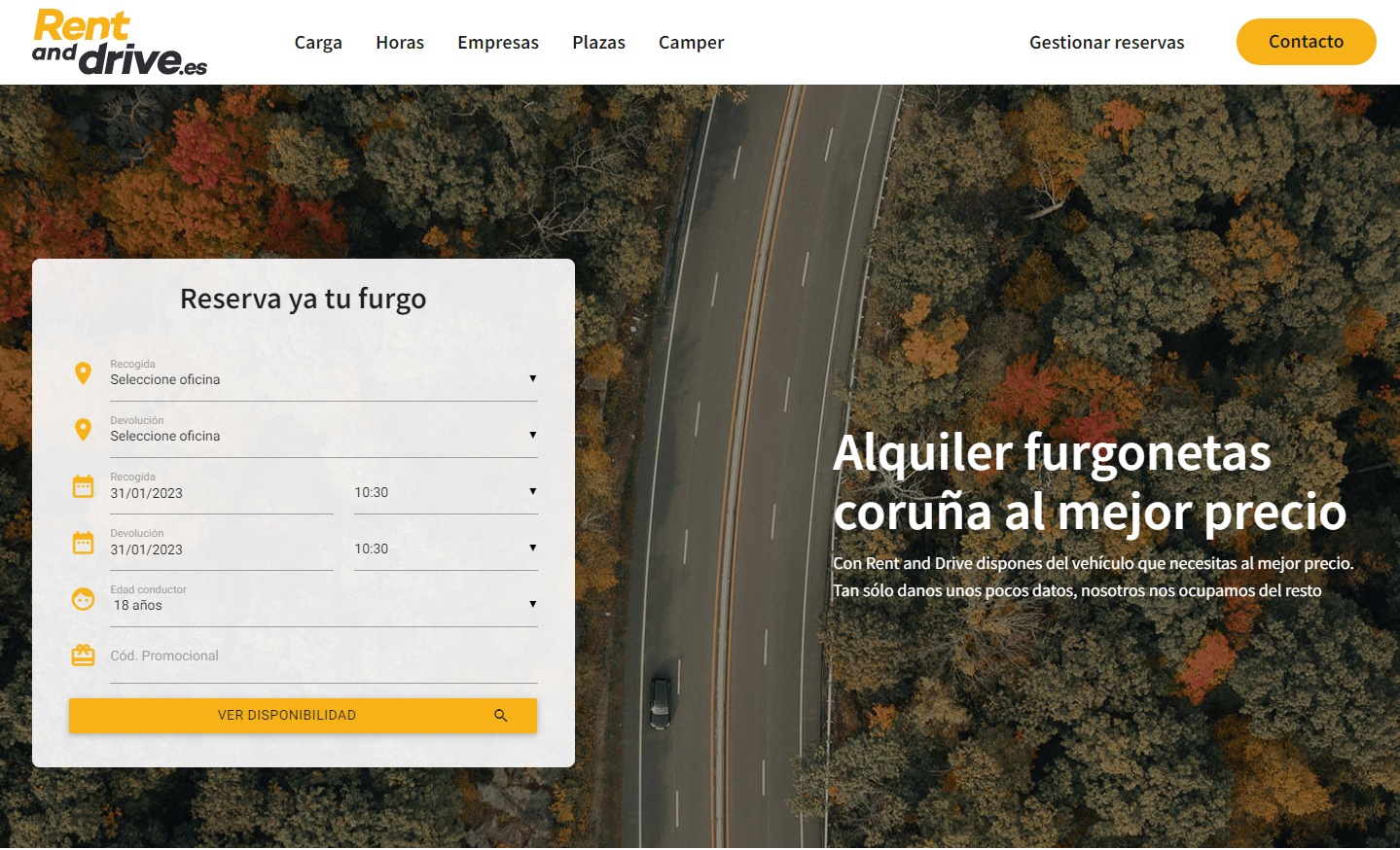Click the driver age face icon
The image size is (1400, 850).
[84, 599]
